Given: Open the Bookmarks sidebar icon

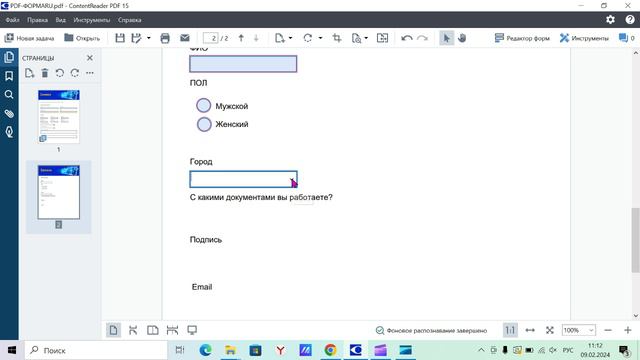Looking at the screenshot, I should point(9,76).
